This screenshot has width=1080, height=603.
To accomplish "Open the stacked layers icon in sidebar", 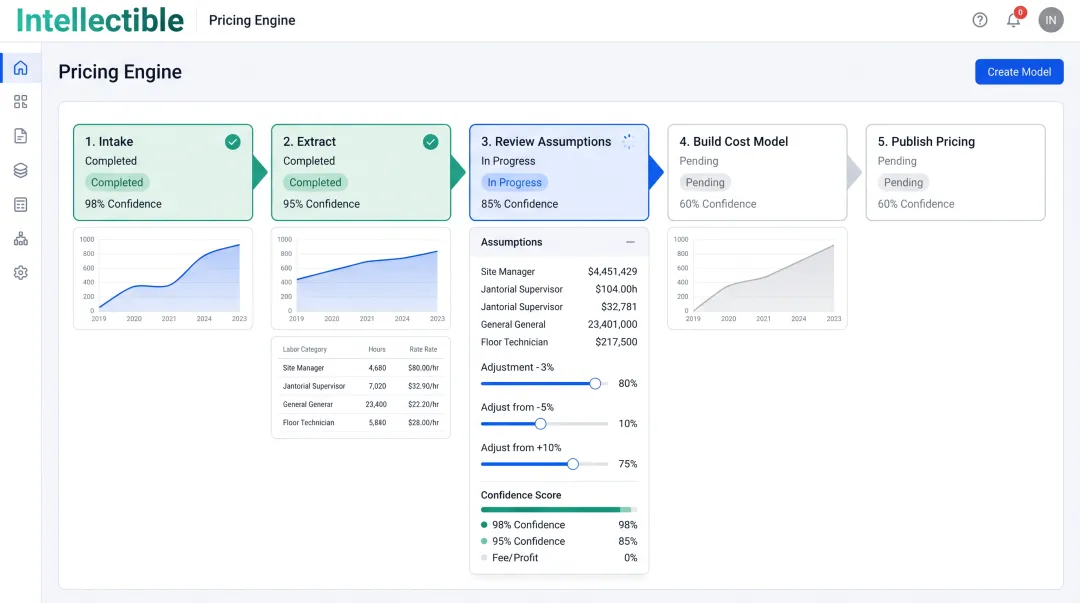I will tap(21, 170).
